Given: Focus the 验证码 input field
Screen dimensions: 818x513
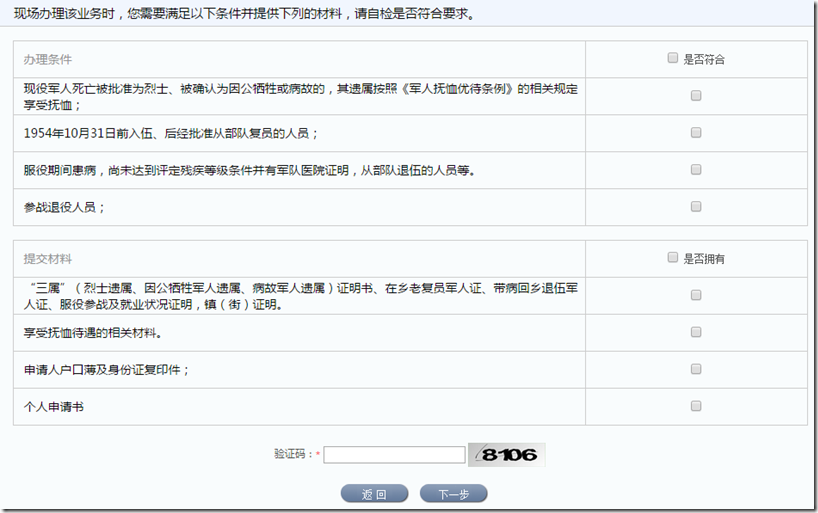Looking at the screenshot, I should 394,455.
